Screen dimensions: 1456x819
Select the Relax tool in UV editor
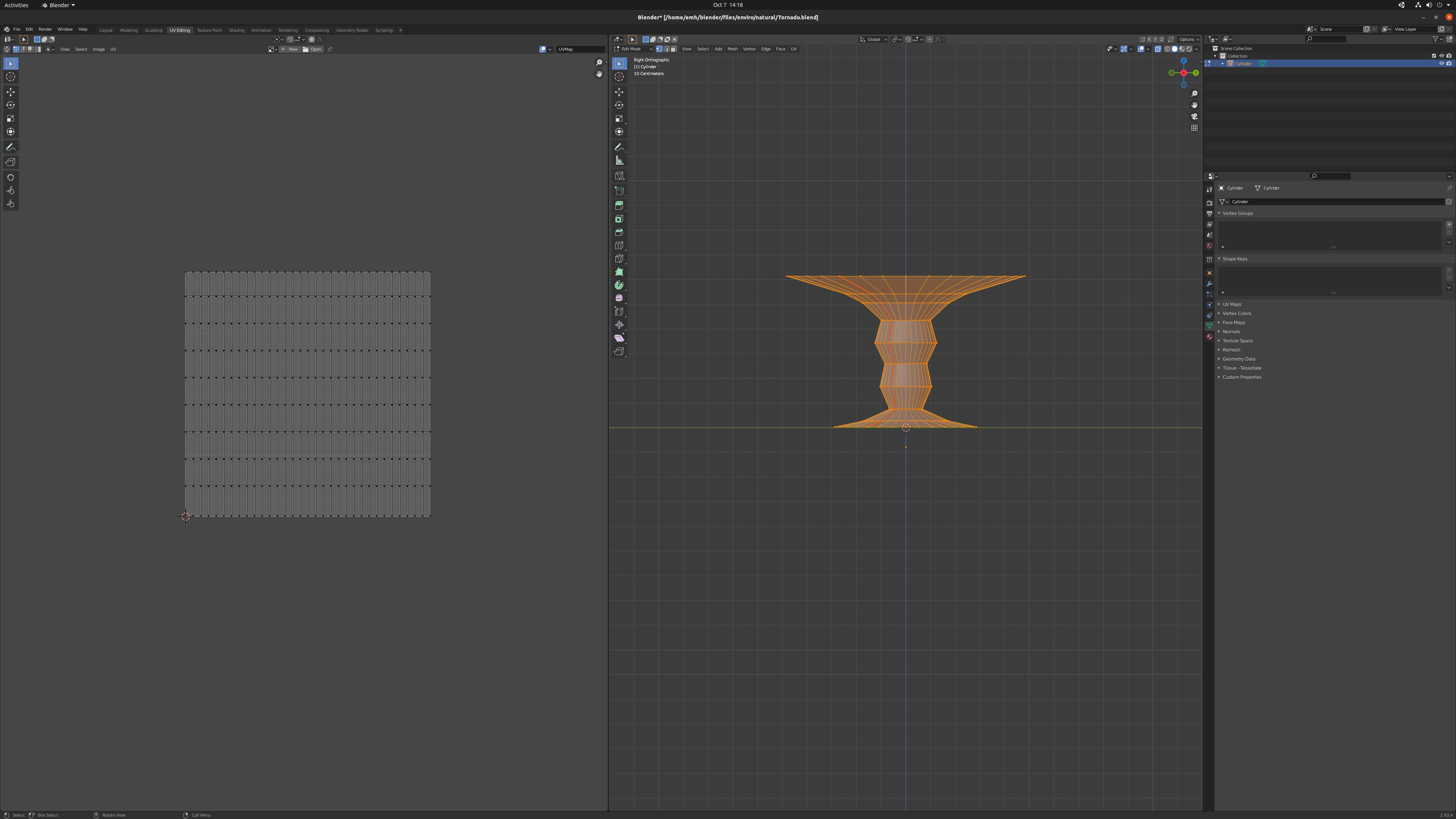[x=11, y=190]
